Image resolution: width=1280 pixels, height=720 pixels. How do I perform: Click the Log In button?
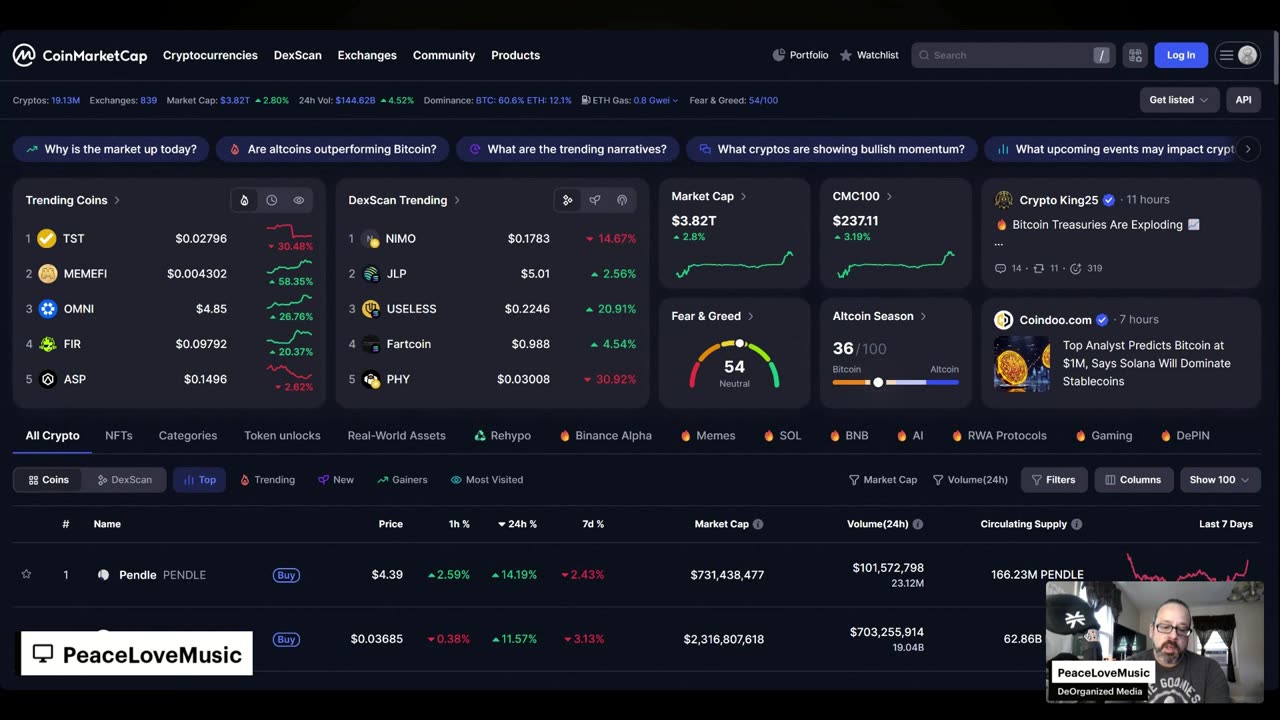[1181, 55]
